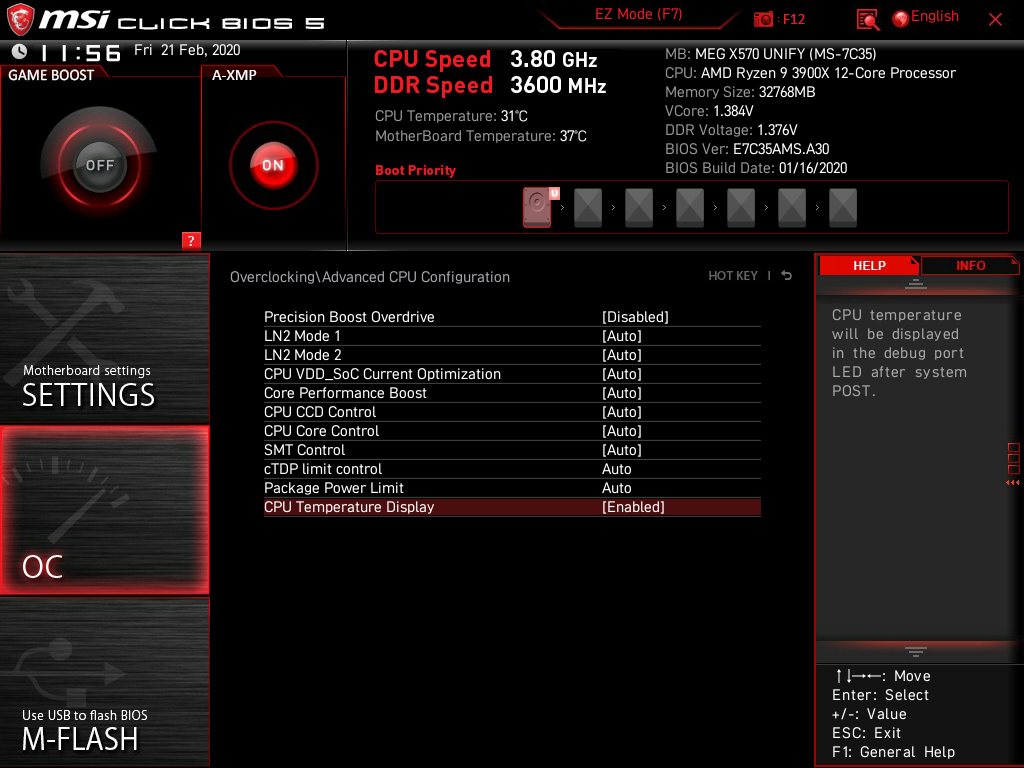Open the search icon in the title bar

(868, 18)
